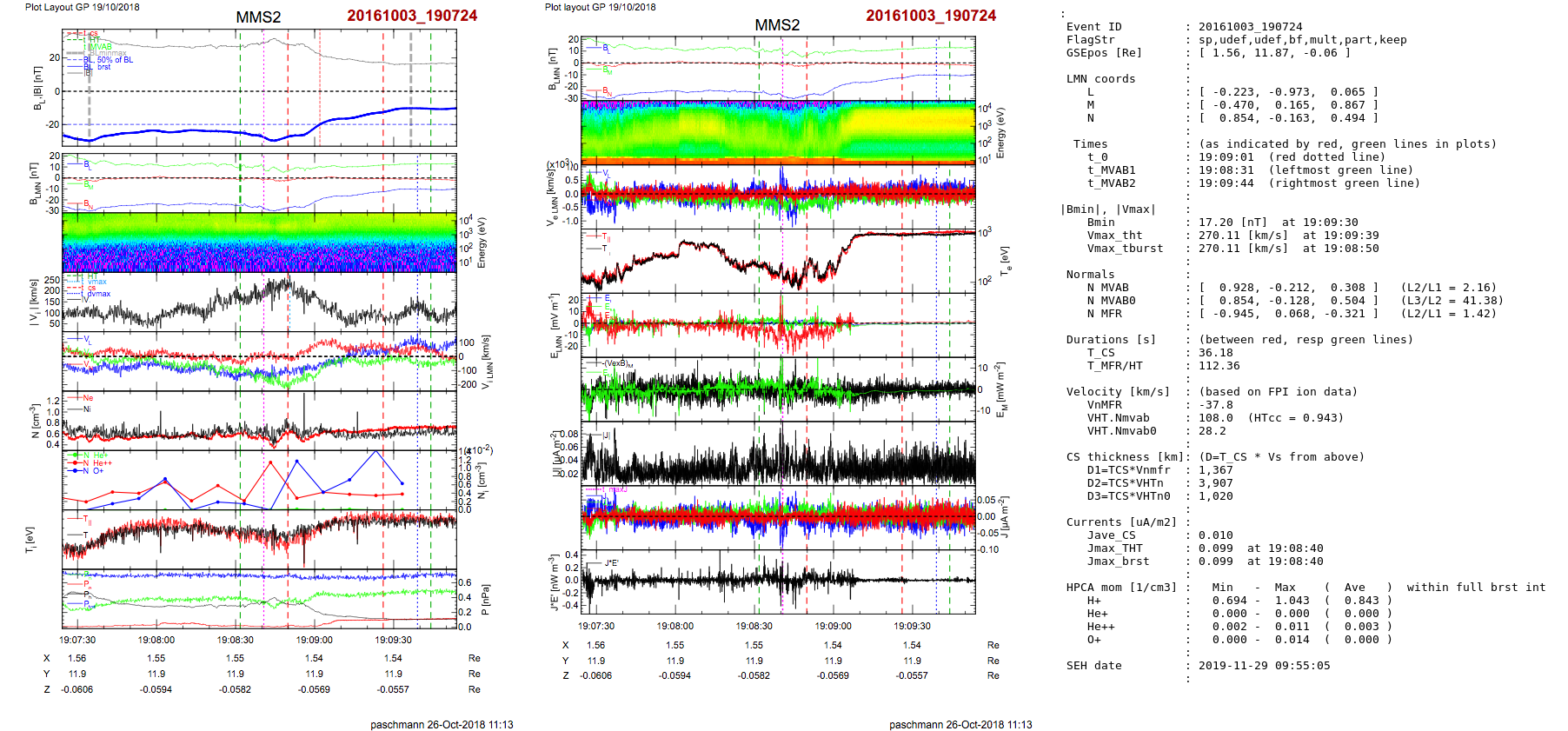Click 'Plot Layout GP 19/10/2018' at top left
Screen dimensions: 1568x731
[82, 7]
